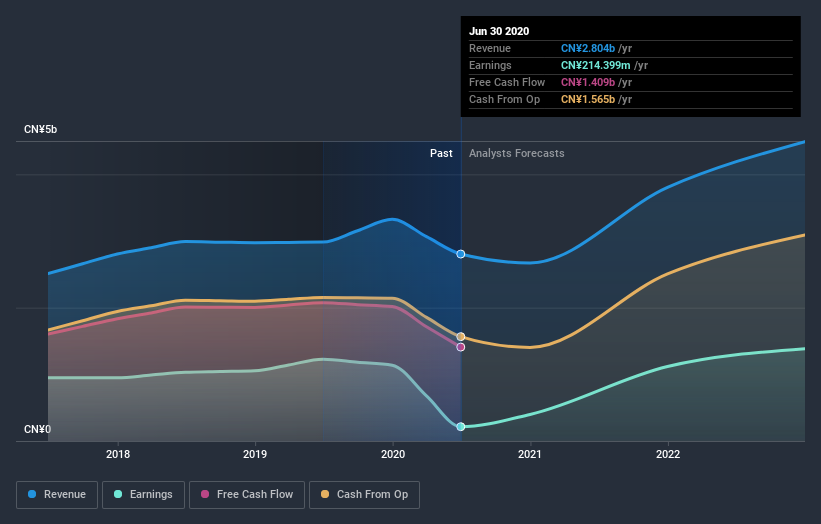Viewport: 821px width, 524px height.
Task: Click the CN¥2.804b revenue value
Action: 587,48
